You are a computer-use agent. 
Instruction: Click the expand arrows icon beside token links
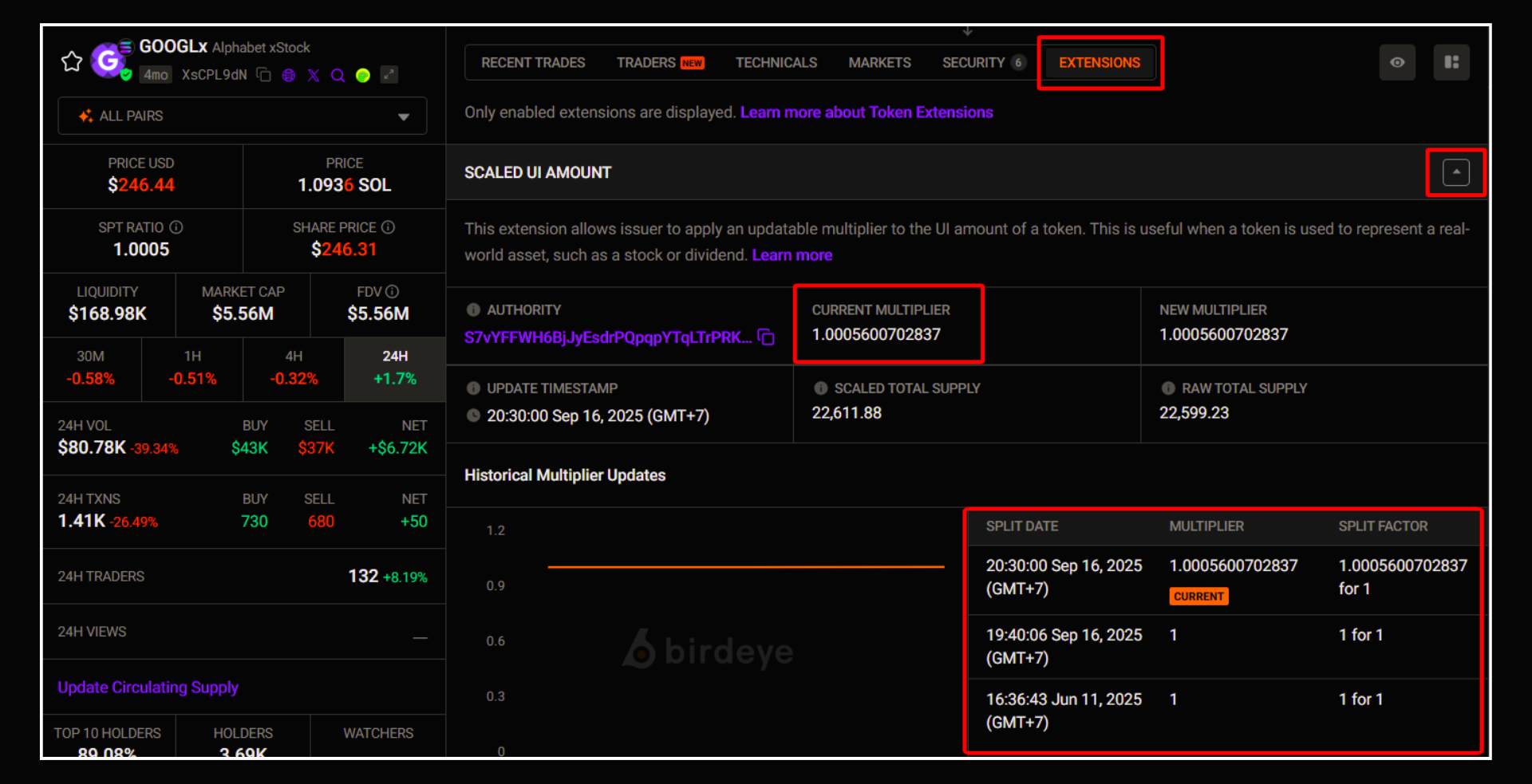click(389, 75)
